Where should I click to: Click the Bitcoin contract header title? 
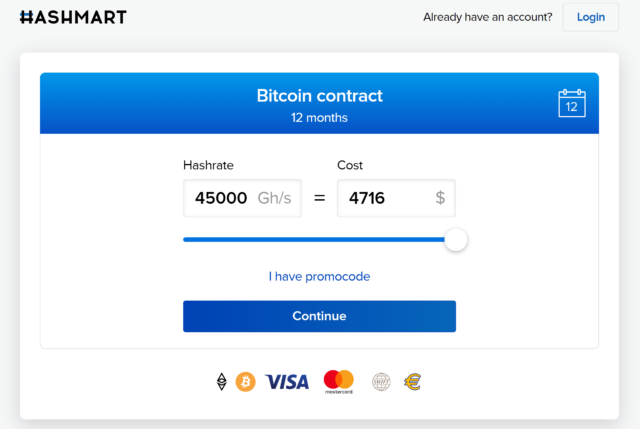[x=319, y=96]
